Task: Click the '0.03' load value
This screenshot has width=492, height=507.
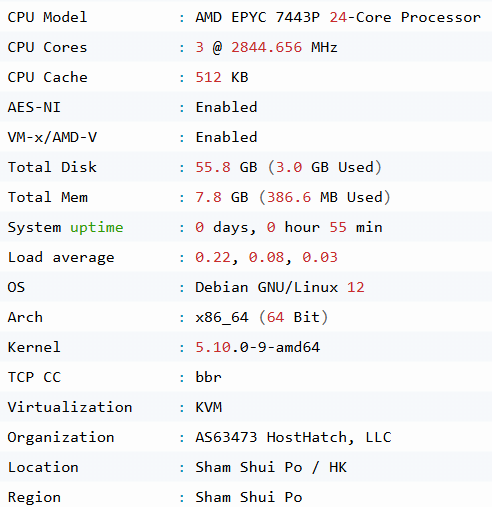Action: click(320, 257)
